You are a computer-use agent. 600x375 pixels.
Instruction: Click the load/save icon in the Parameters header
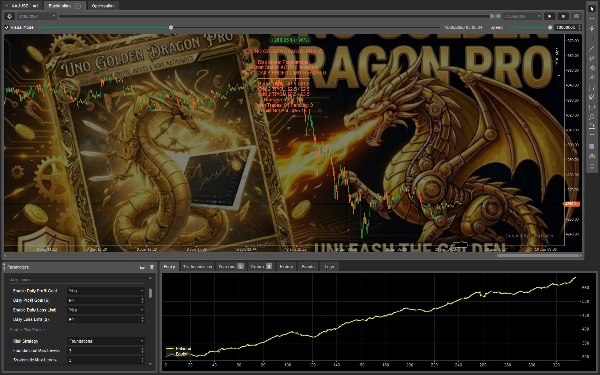click(142, 267)
